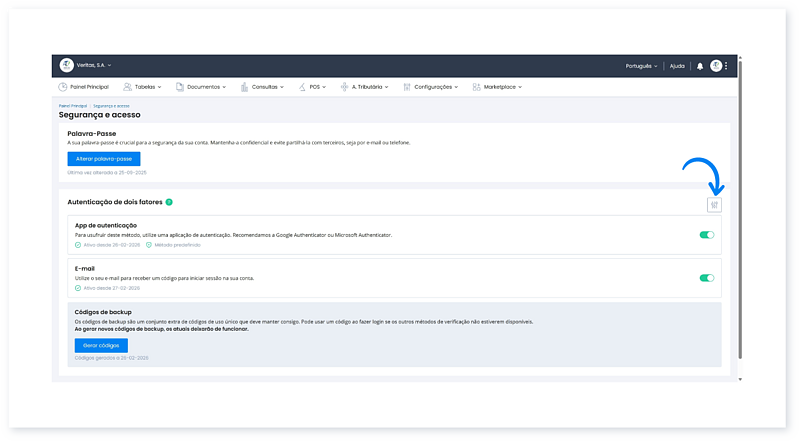Click Painel Principal breadcrumb link

pos(72,105)
